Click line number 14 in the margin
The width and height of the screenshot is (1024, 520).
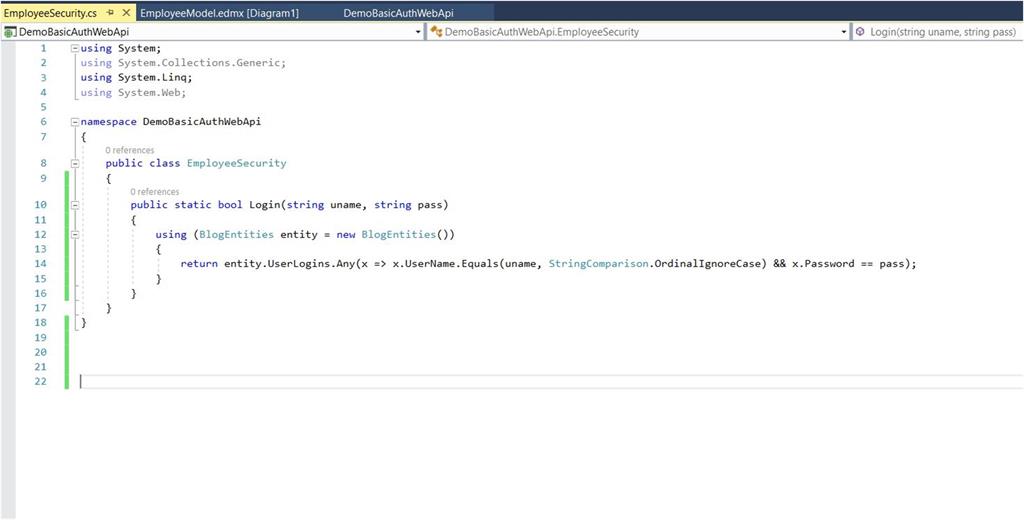click(40, 264)
